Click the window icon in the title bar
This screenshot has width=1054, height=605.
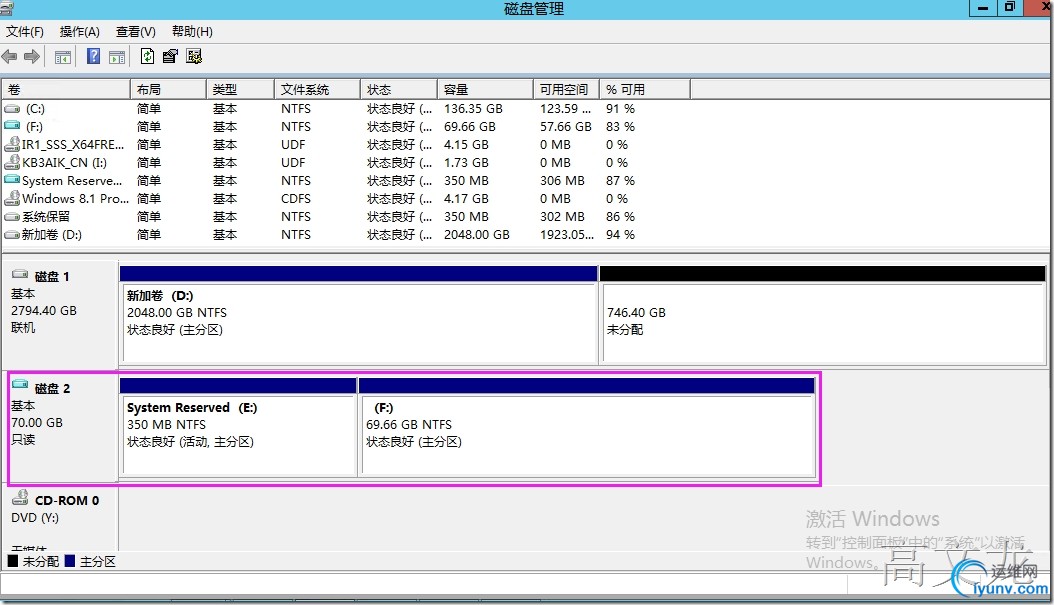click(x=7, y=9)
